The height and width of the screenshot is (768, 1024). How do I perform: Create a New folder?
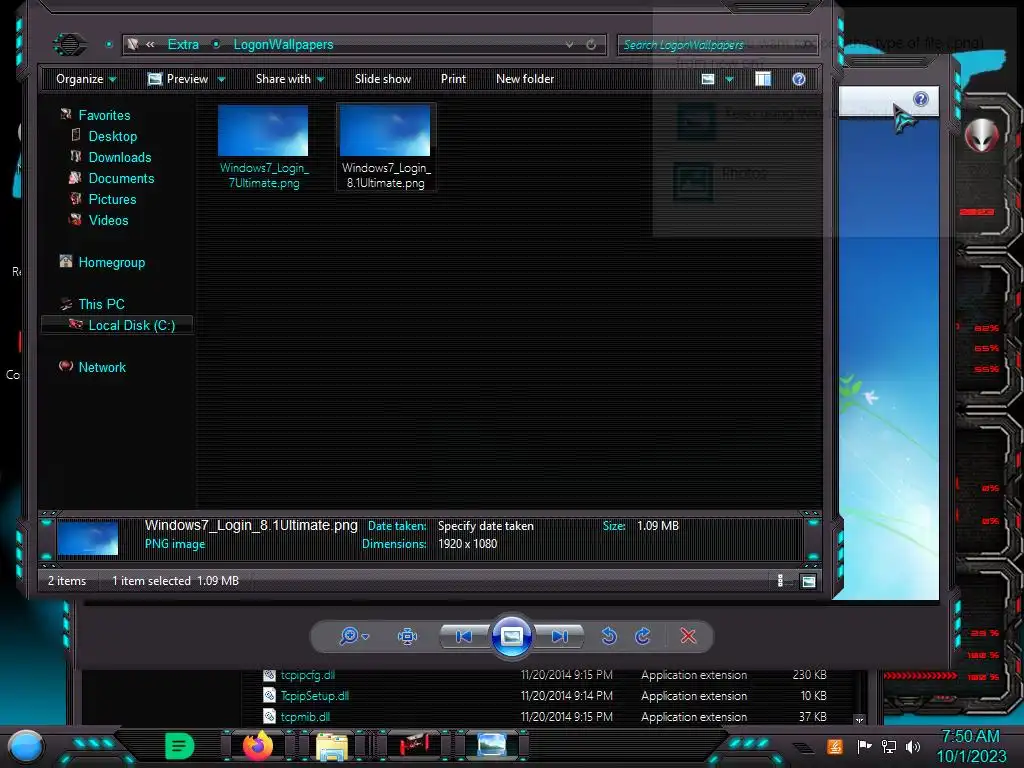(x=525, y=79)
